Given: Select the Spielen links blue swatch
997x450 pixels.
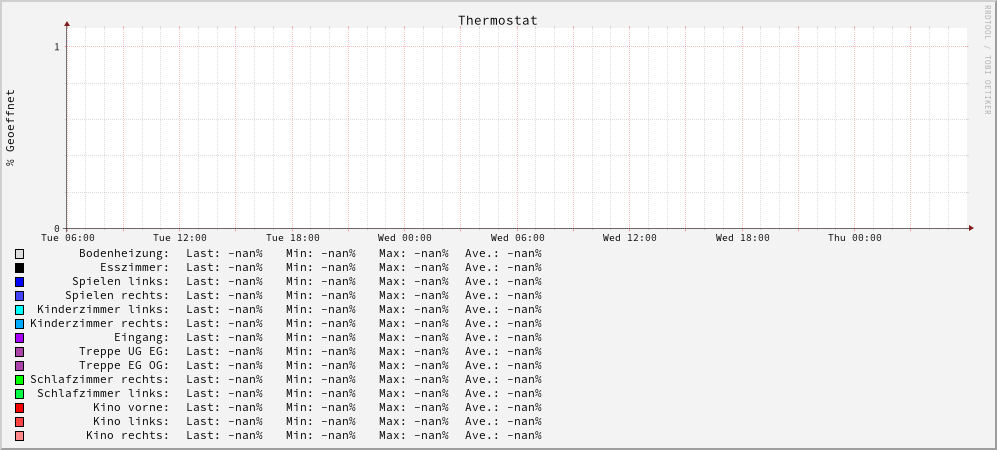Looking at the screenshot, I should point(19,282).
